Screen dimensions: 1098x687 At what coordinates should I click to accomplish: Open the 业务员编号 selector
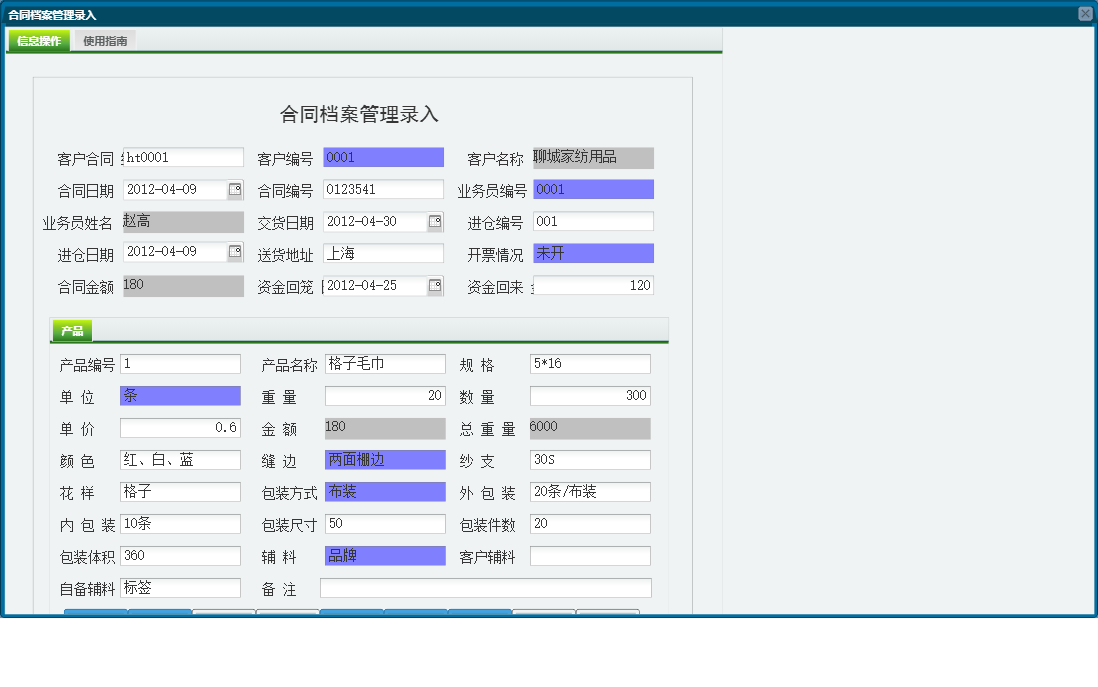(x=593, y=189)
